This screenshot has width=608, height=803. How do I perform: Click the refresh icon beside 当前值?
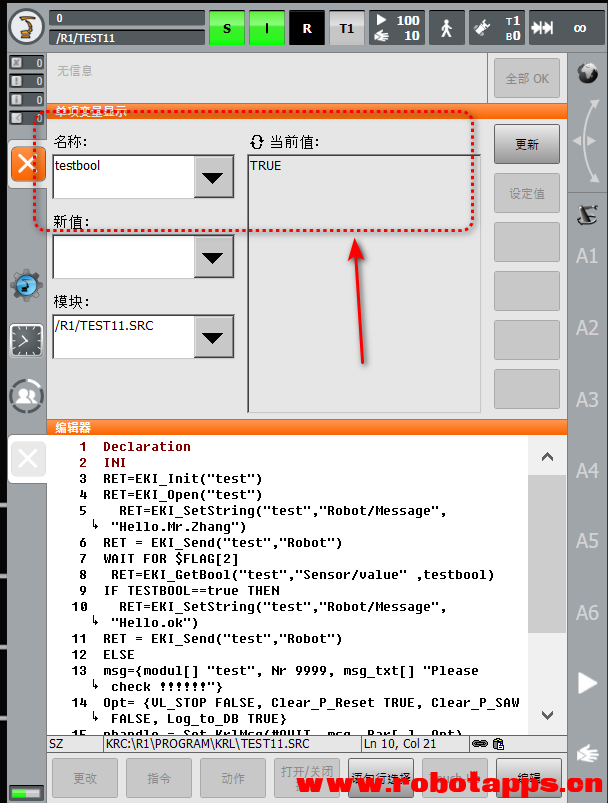click(x=257, y=142)
